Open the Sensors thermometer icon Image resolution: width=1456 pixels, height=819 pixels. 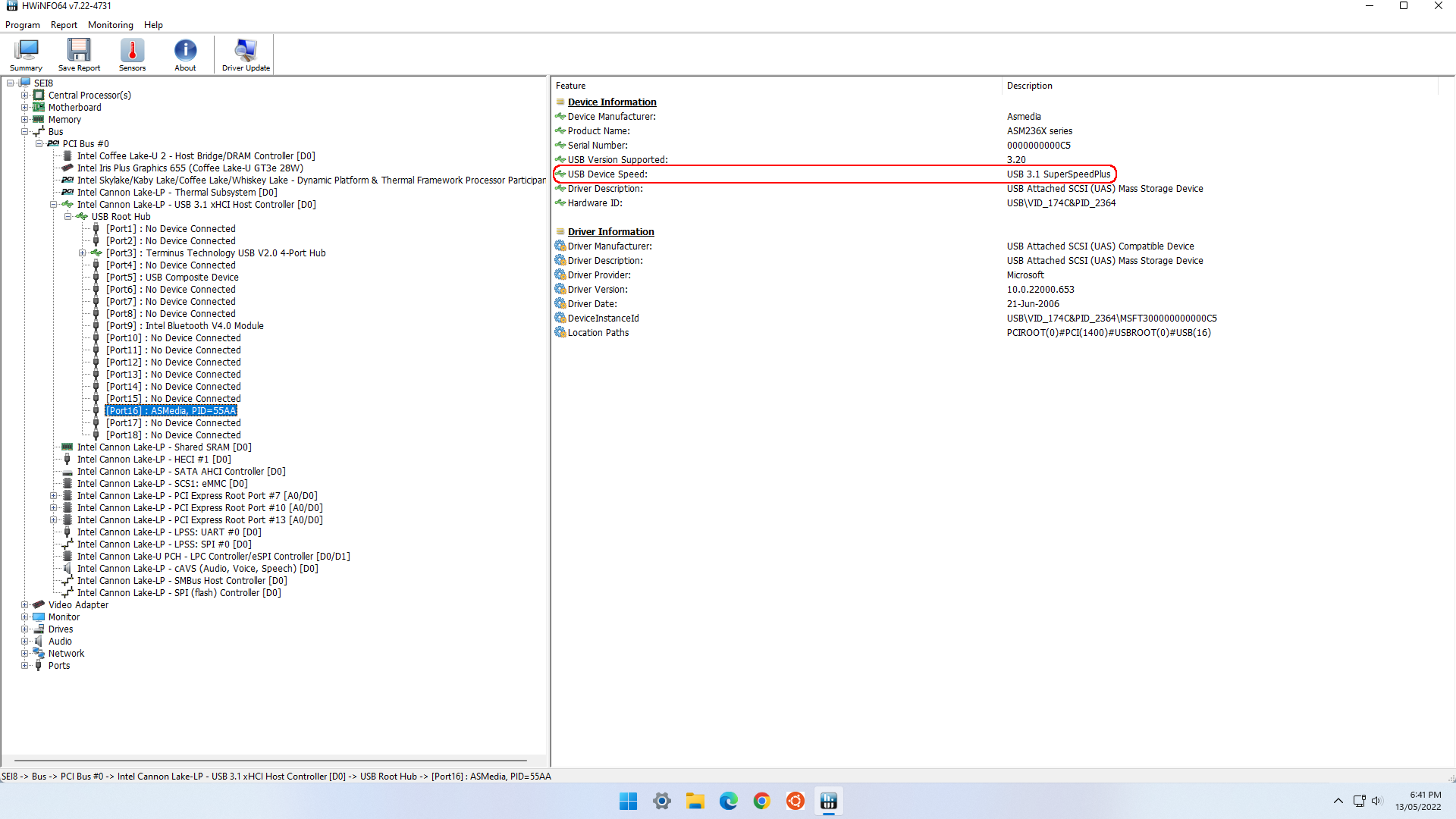click(x=132, y=55)
